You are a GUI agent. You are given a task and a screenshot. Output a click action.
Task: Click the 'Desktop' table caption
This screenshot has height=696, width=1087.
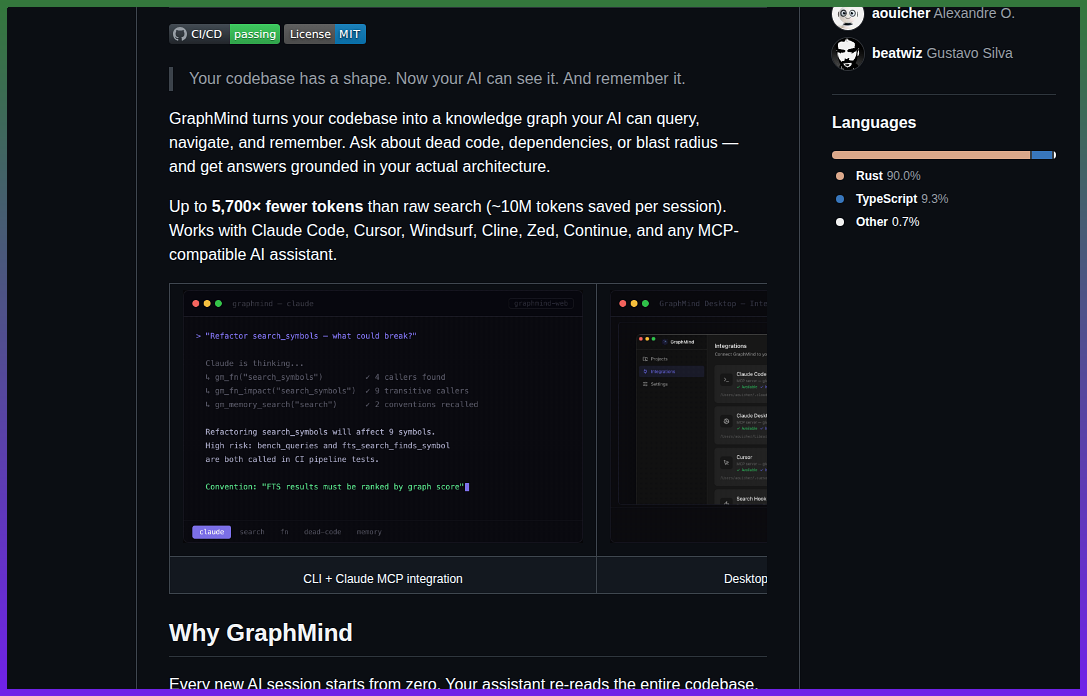[x=745, y=579]
